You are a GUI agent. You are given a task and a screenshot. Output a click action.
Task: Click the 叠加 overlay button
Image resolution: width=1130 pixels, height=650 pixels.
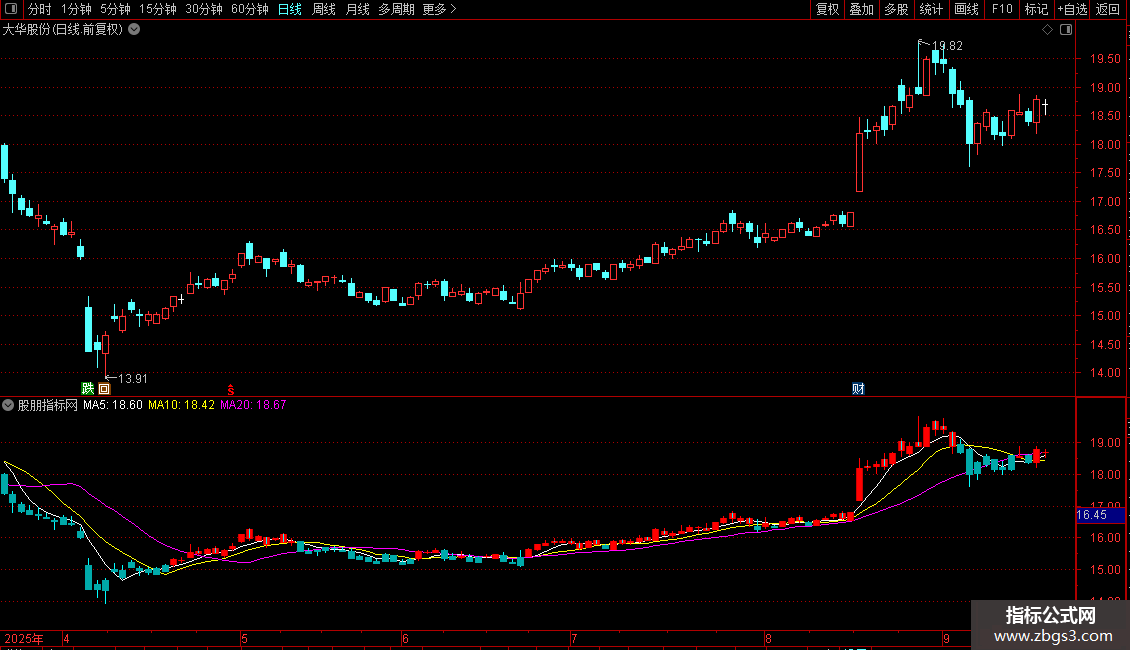(861, 9)
